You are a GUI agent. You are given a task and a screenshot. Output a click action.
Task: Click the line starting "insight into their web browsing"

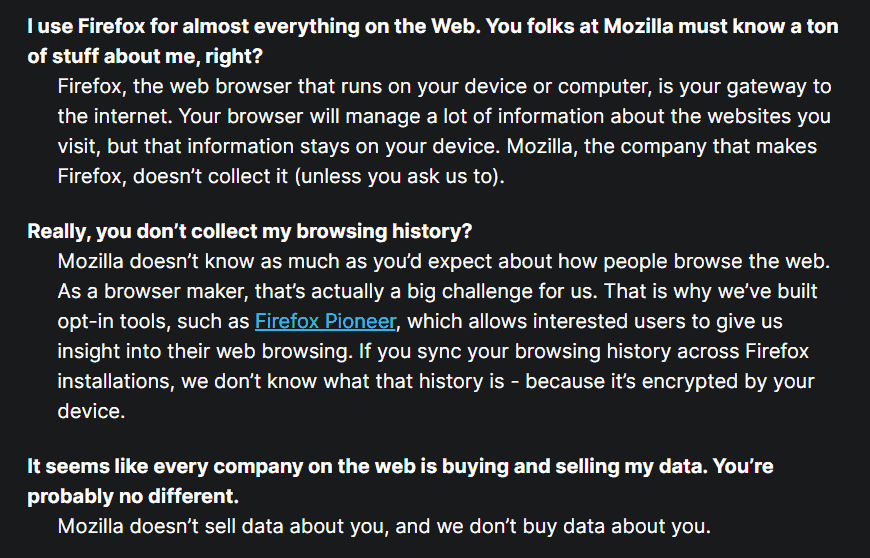[x=433, y=351]
